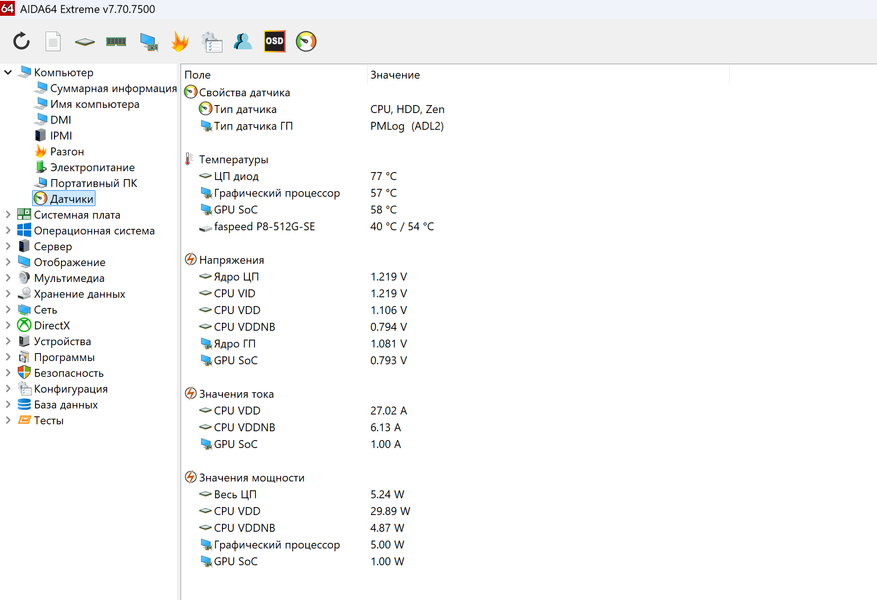Click the user contact toolbar icon
The height and width of the screenshot is (600, 877).
243,41
